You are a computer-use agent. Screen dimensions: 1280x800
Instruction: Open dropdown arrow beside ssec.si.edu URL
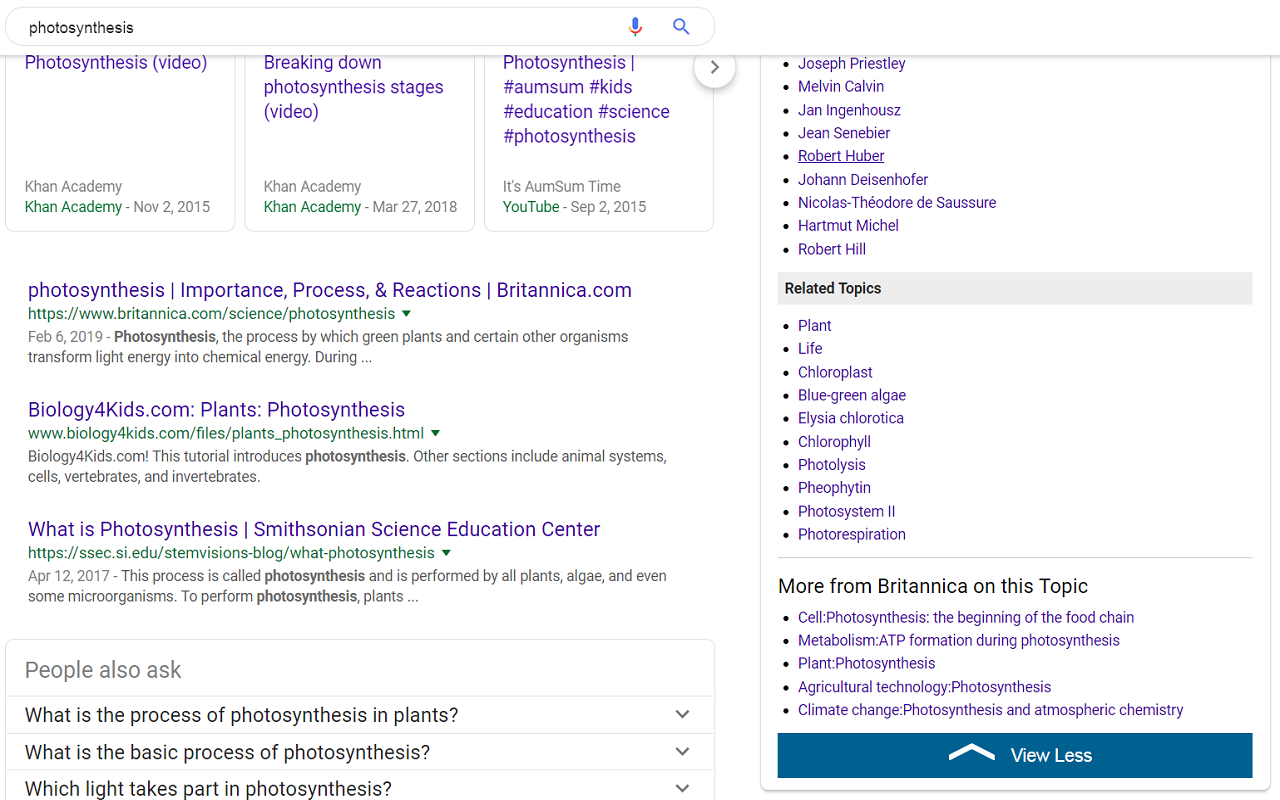coord(447,553)
